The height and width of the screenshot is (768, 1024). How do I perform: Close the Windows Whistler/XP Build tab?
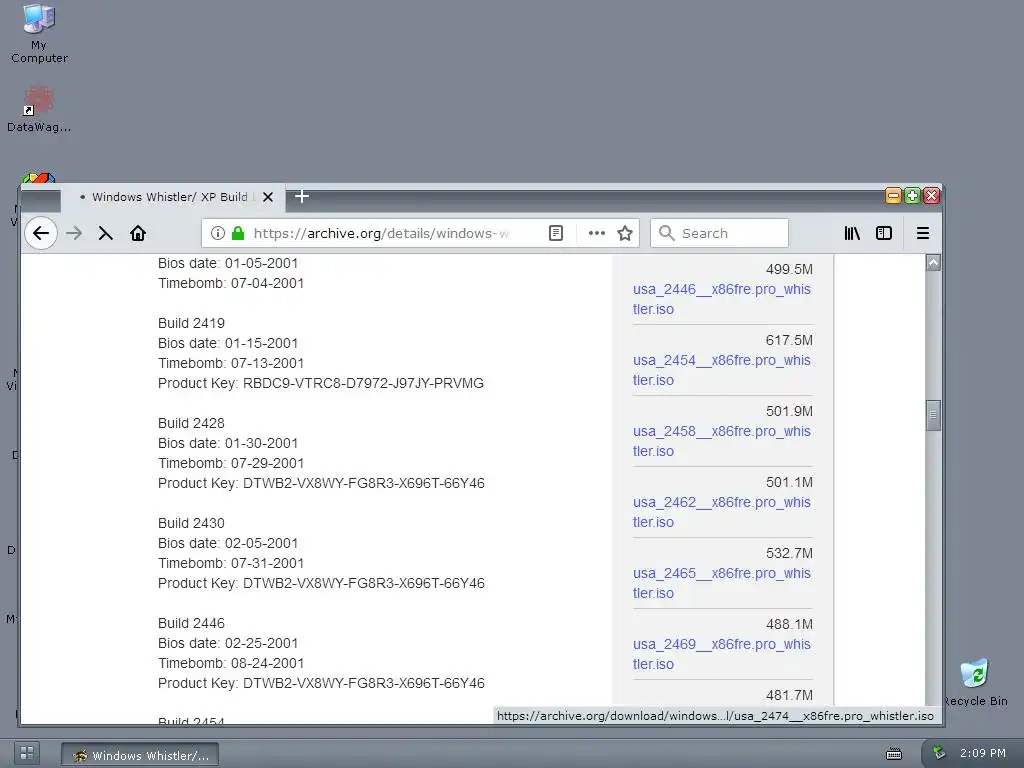click(268, 197)
